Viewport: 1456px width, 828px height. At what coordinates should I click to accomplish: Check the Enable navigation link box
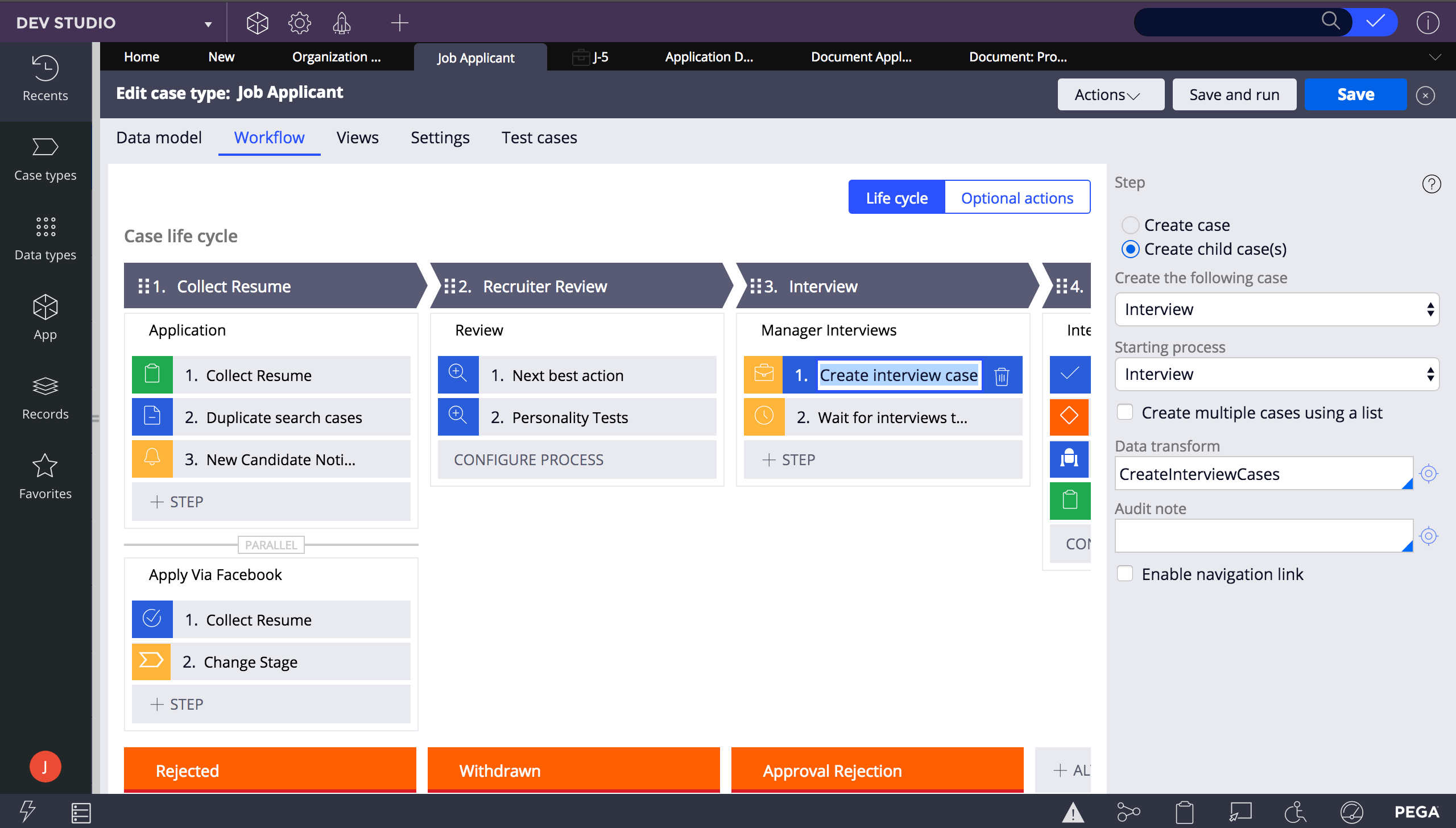[1125, 574]
